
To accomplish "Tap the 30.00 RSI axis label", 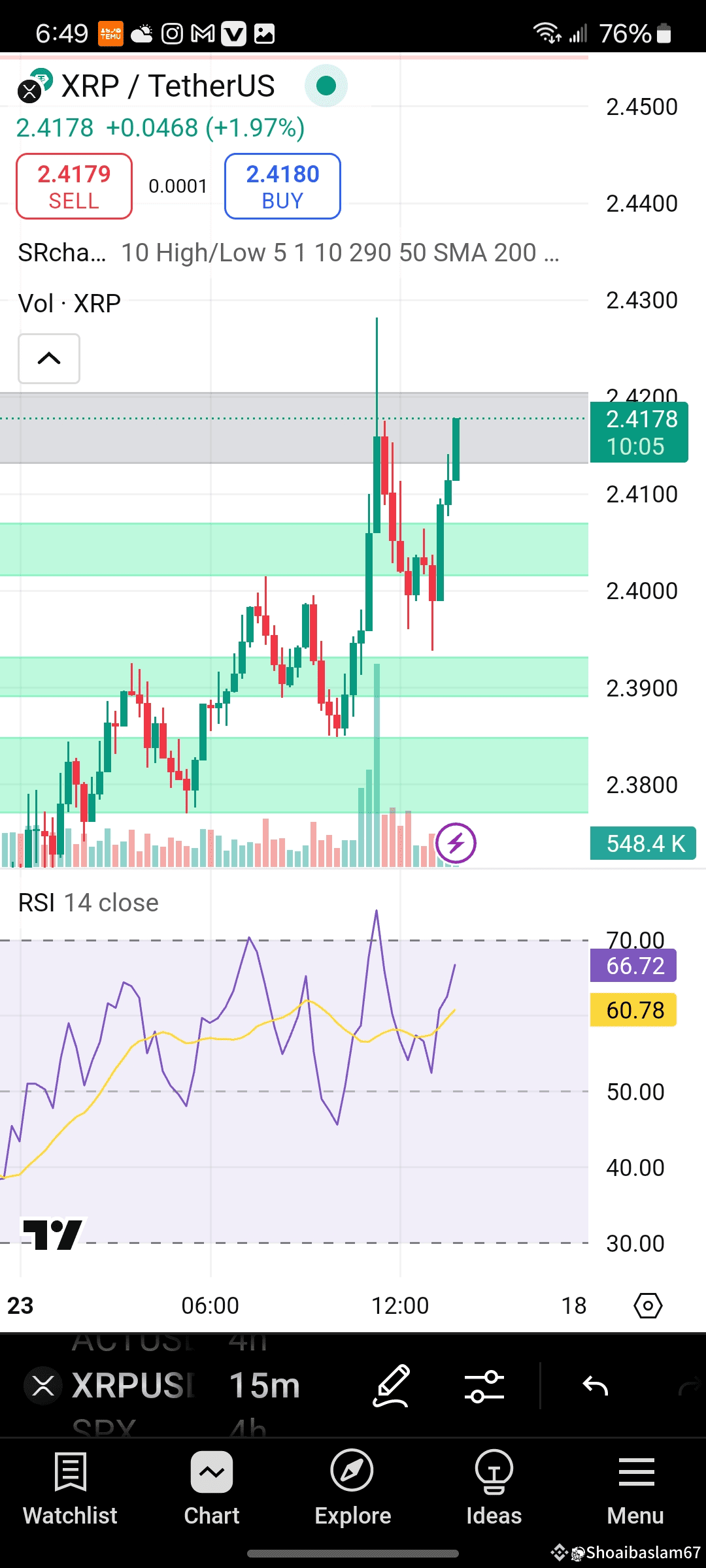I will point(635,1243).
